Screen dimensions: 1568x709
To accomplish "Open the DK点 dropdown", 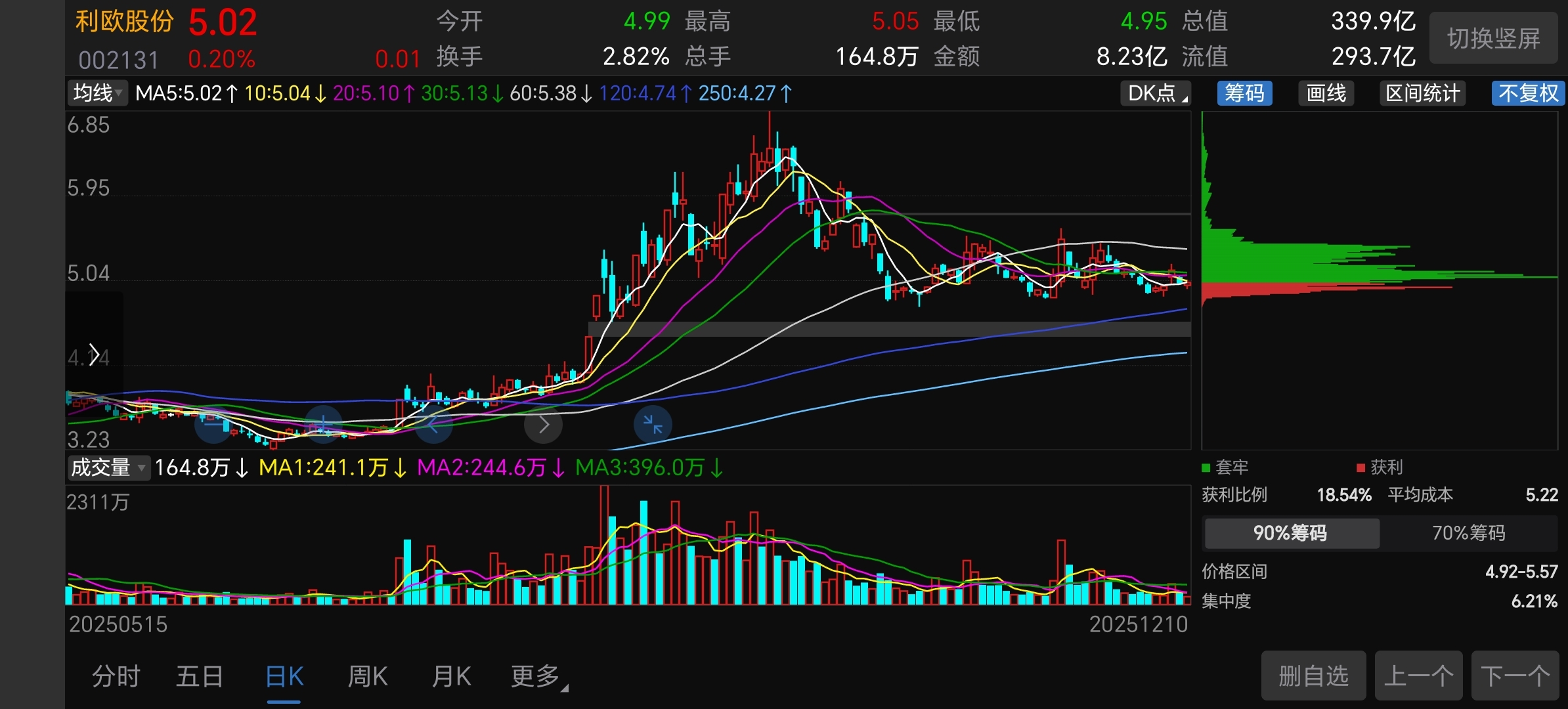I will pos(1156,93).
